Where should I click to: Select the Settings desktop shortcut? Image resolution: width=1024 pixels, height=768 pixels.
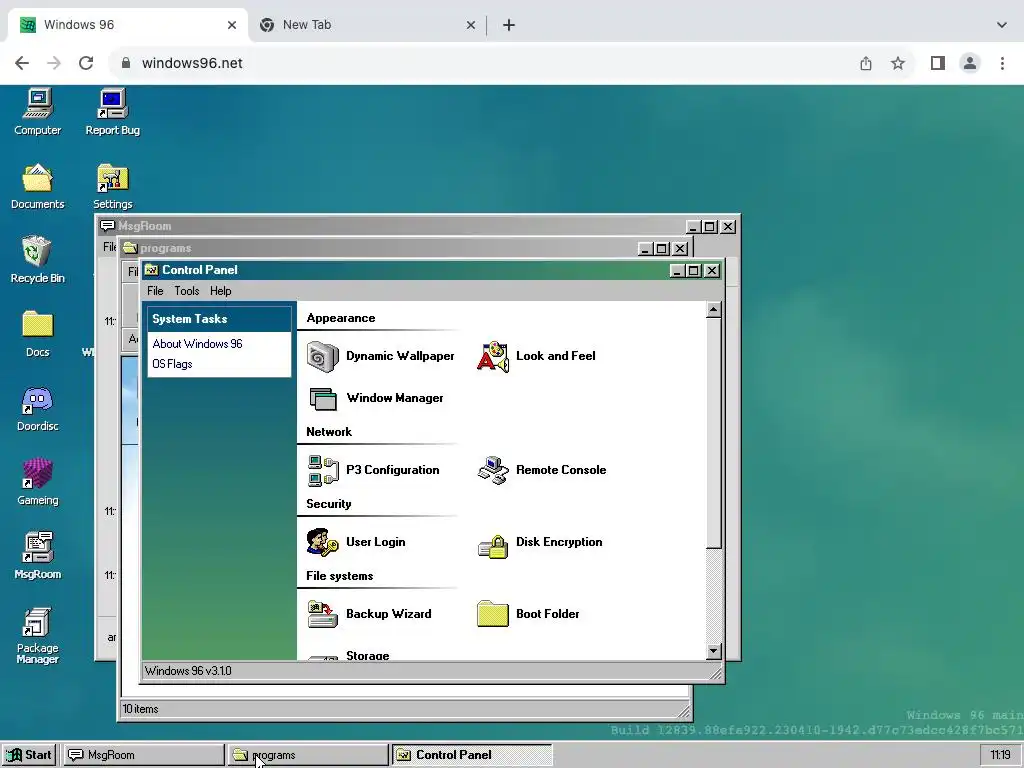click(112, 187)
